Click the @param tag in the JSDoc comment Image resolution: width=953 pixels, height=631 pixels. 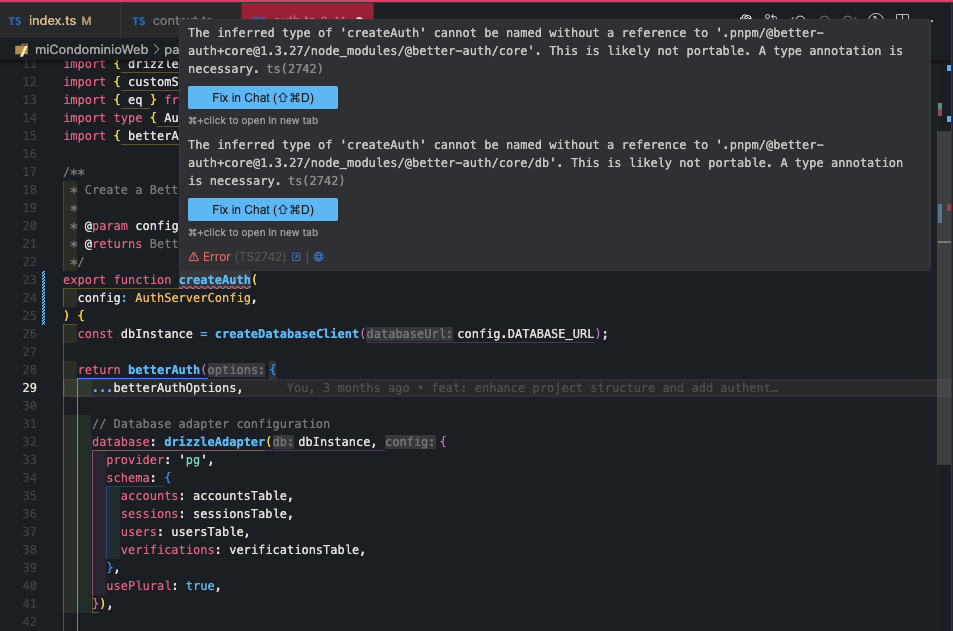(x=106, y=226)
